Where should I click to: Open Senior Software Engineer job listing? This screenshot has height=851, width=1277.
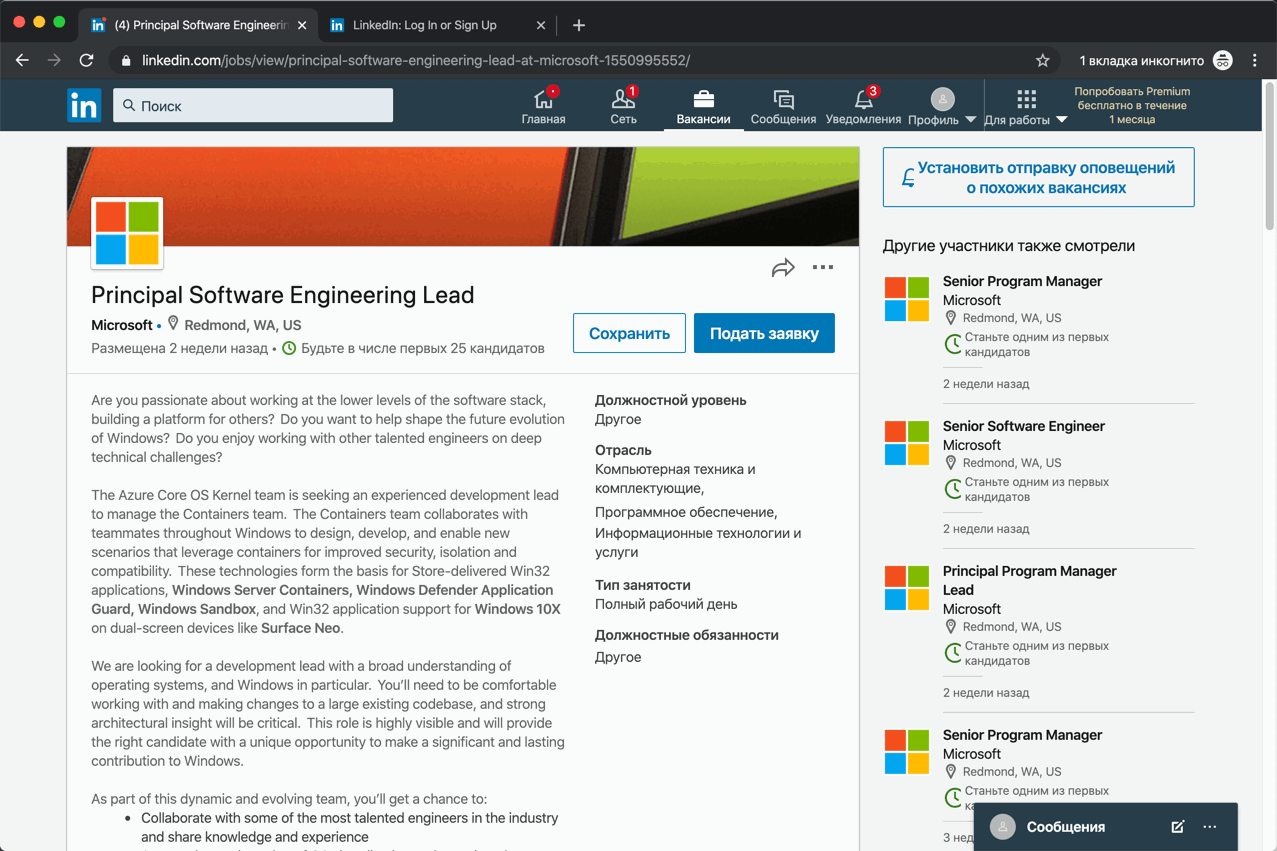point(1023,426)
